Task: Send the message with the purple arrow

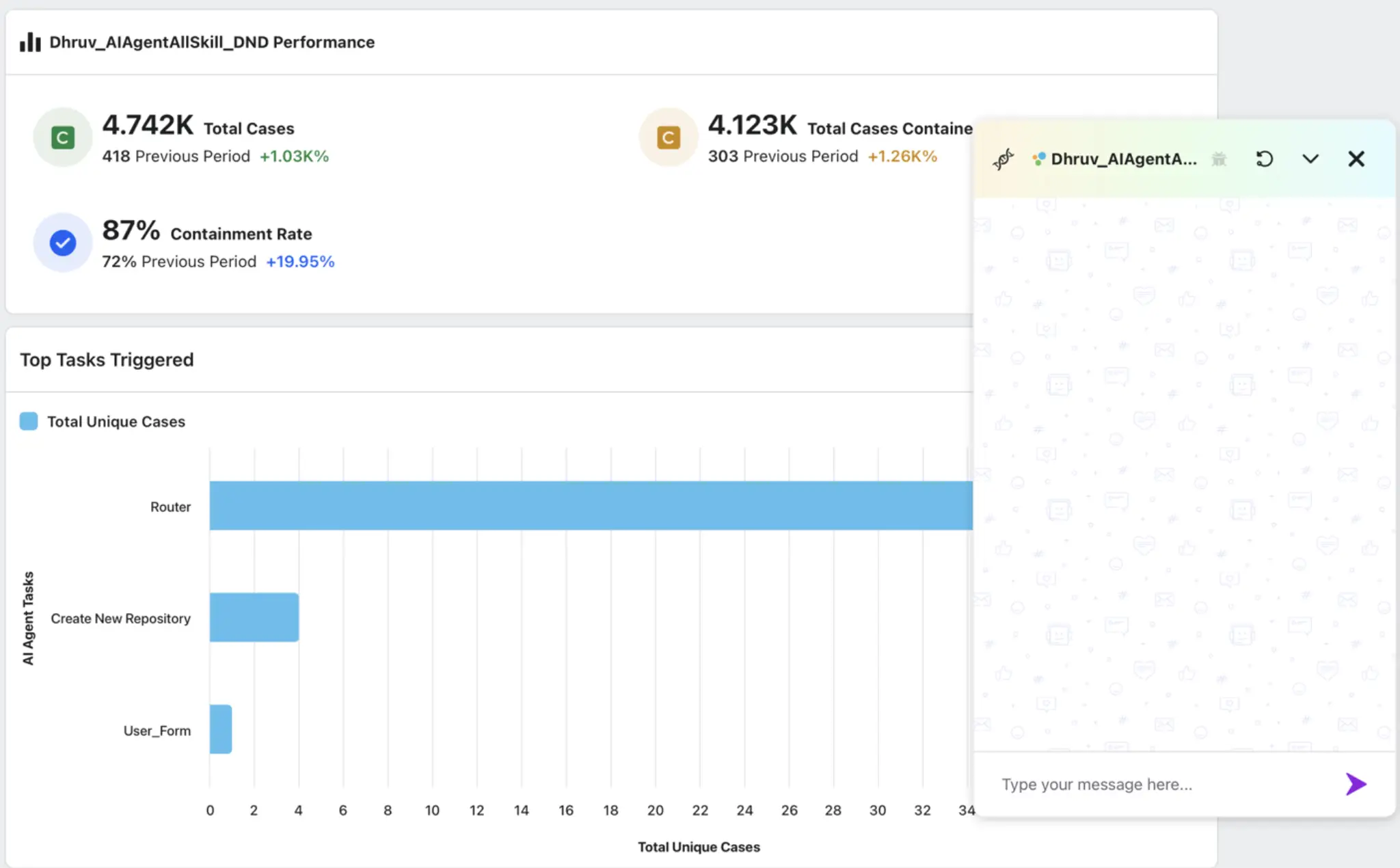Action: pos(1356,784)
